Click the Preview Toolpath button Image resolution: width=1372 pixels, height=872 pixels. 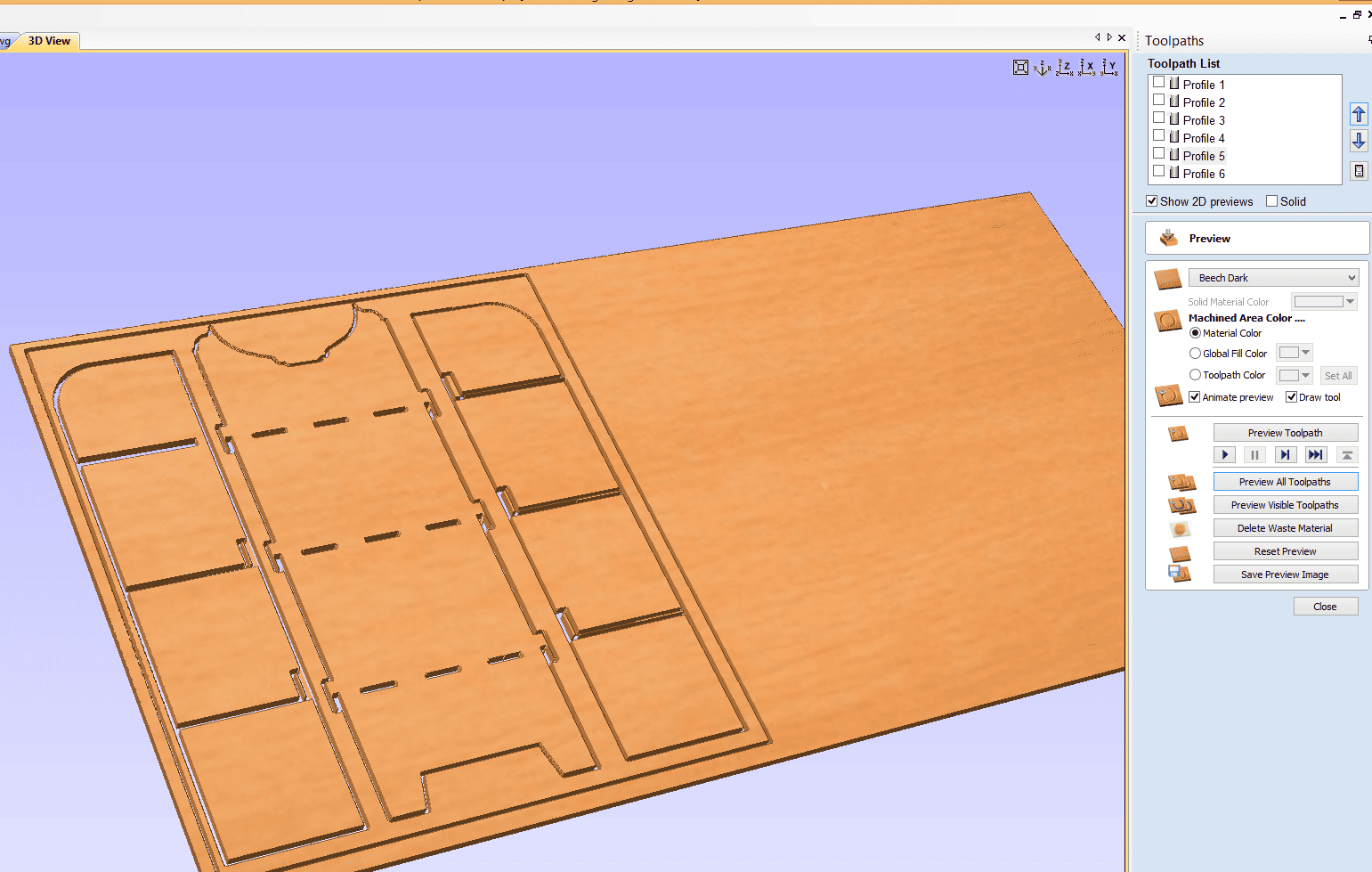pos(1286,433)
